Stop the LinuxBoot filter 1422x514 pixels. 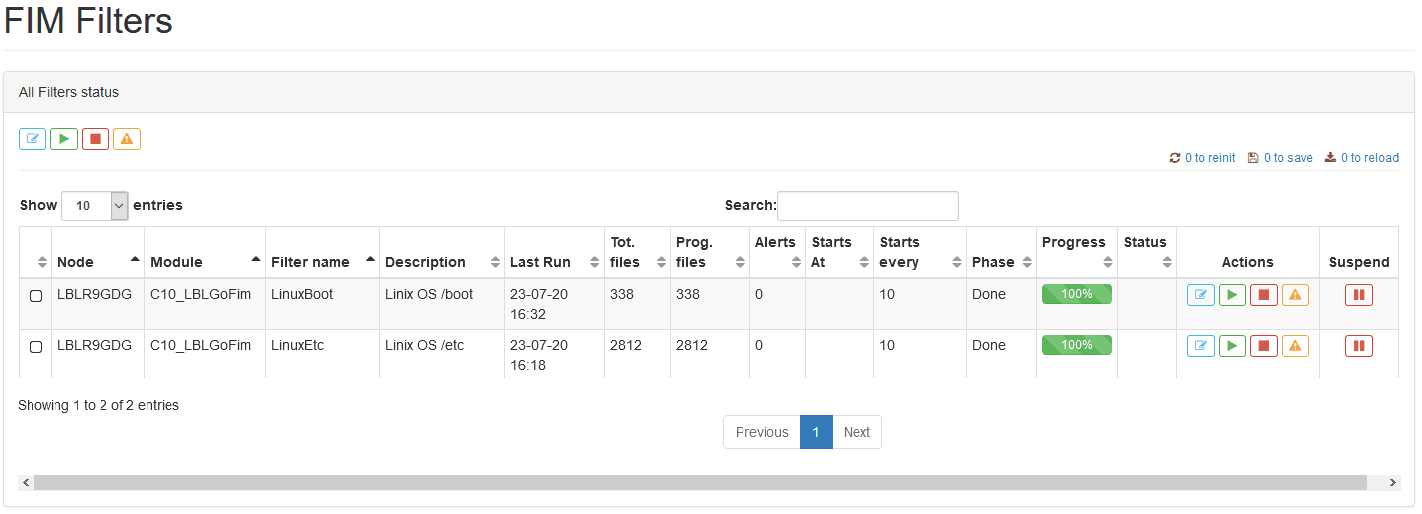pos(1264,295)
